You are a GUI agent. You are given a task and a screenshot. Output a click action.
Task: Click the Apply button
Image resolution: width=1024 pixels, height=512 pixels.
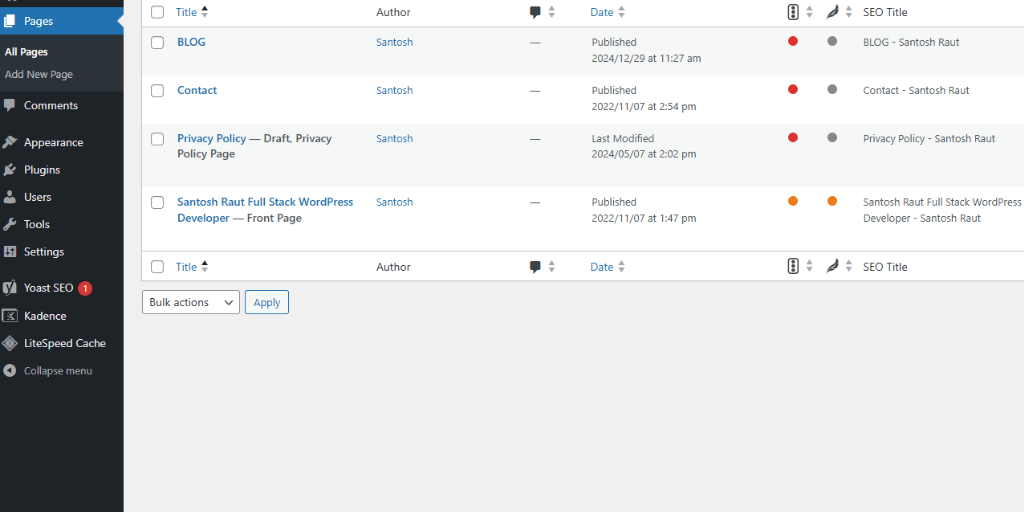pos(266,302)
